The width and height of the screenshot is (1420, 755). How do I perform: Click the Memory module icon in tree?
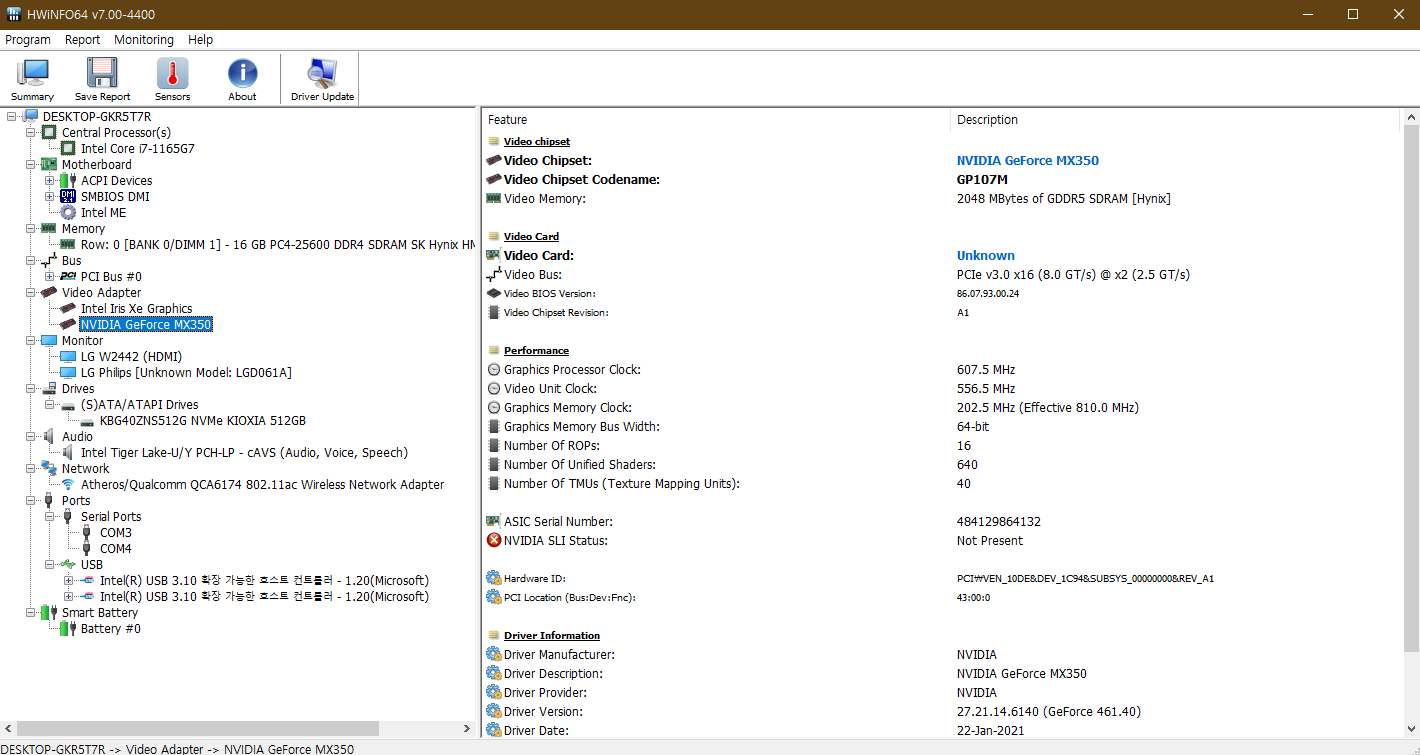click(49, 228)
